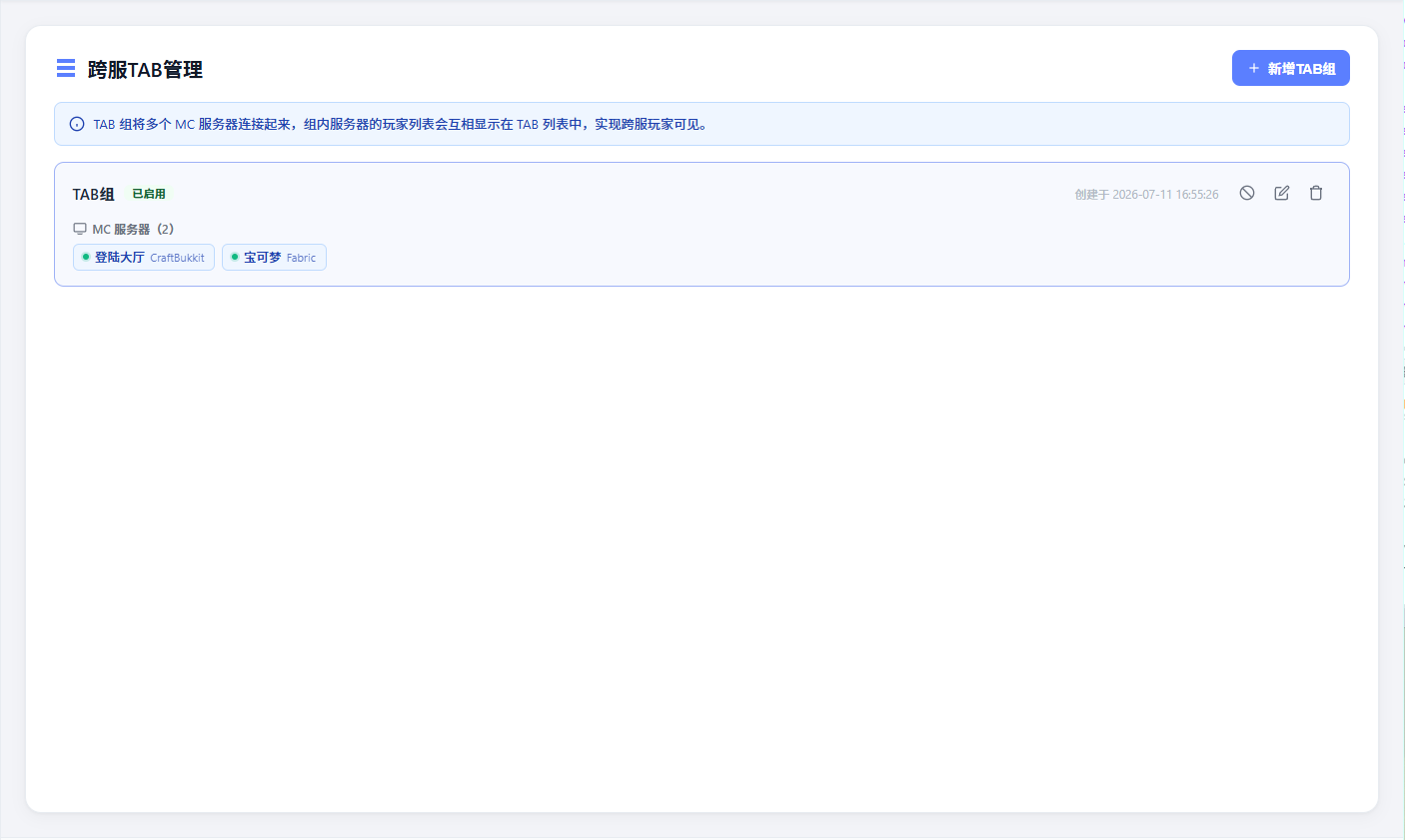Screen dimensions: 1405x840
Task: Disable the TAB组 using the ban icon
Action: (x=1247, y=193)
